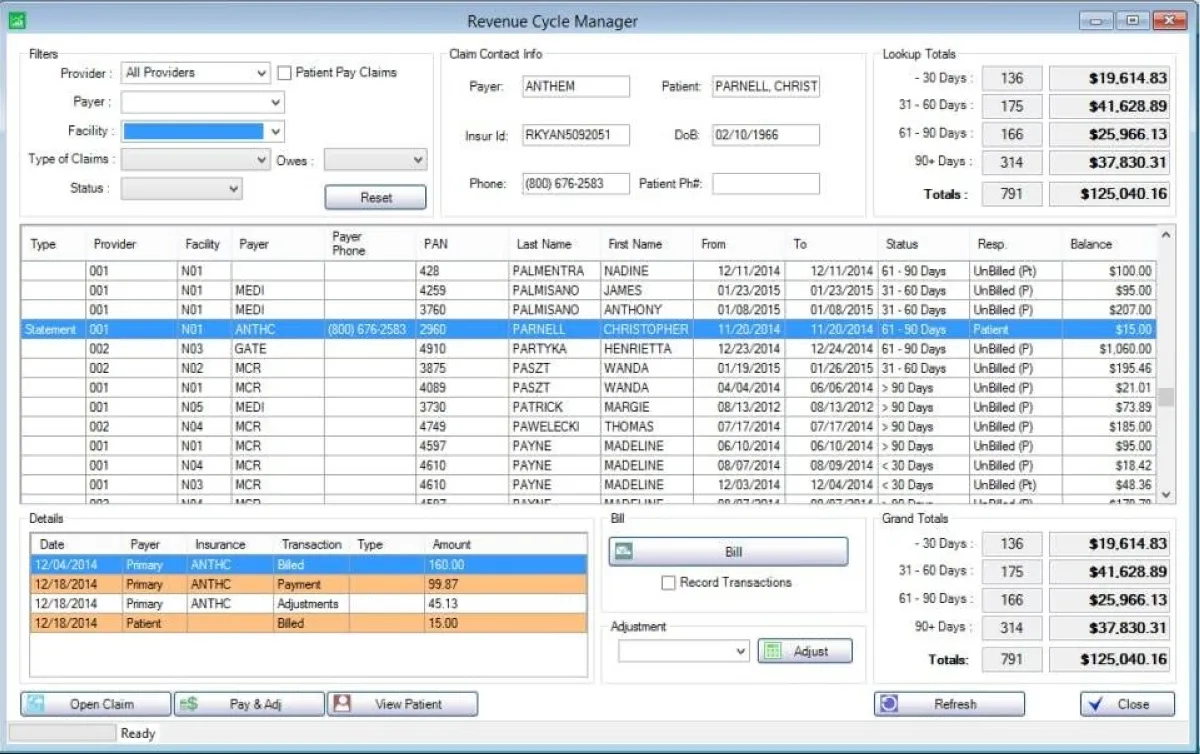This screenshot has width=1200, height=754.
Task: Click the claims list vertical scrollbar thumb
Action: (1165, 396)
